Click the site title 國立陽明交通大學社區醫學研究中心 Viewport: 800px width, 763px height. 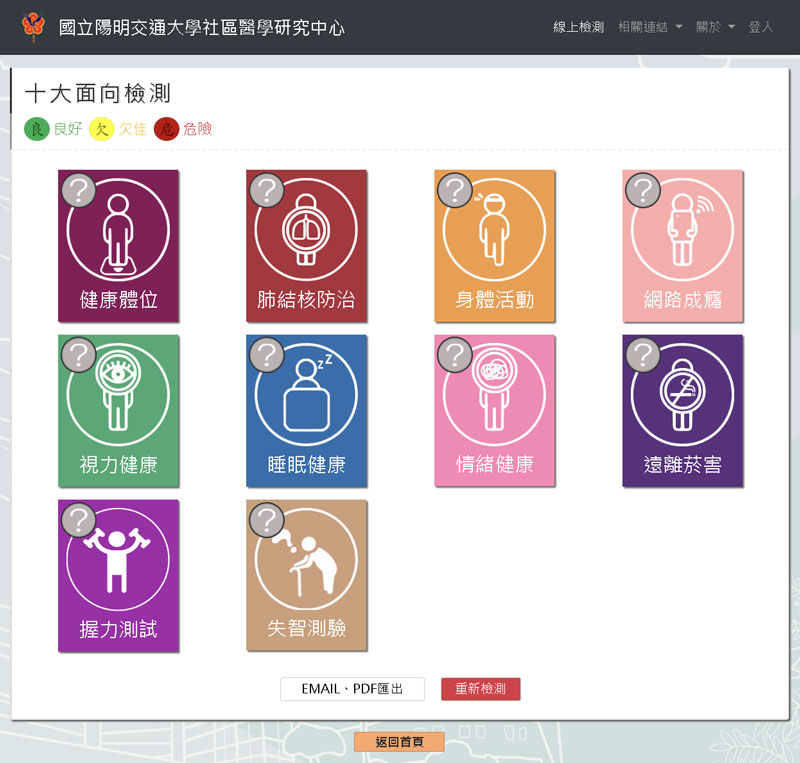point(202,28)
